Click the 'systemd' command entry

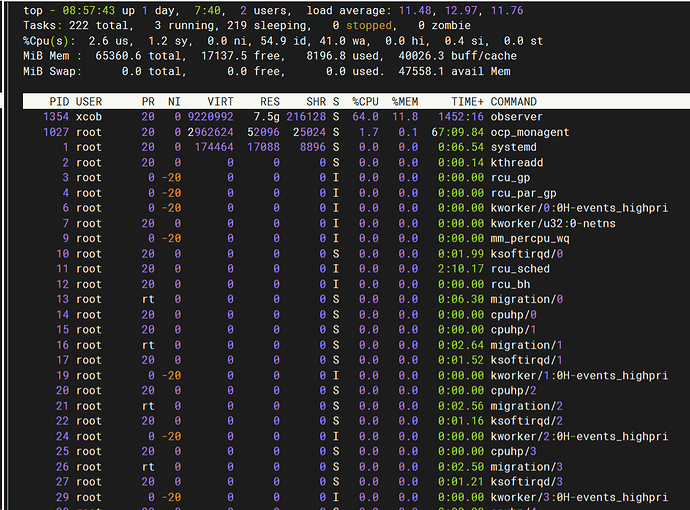pyautogui.click(x=513, y=147)
